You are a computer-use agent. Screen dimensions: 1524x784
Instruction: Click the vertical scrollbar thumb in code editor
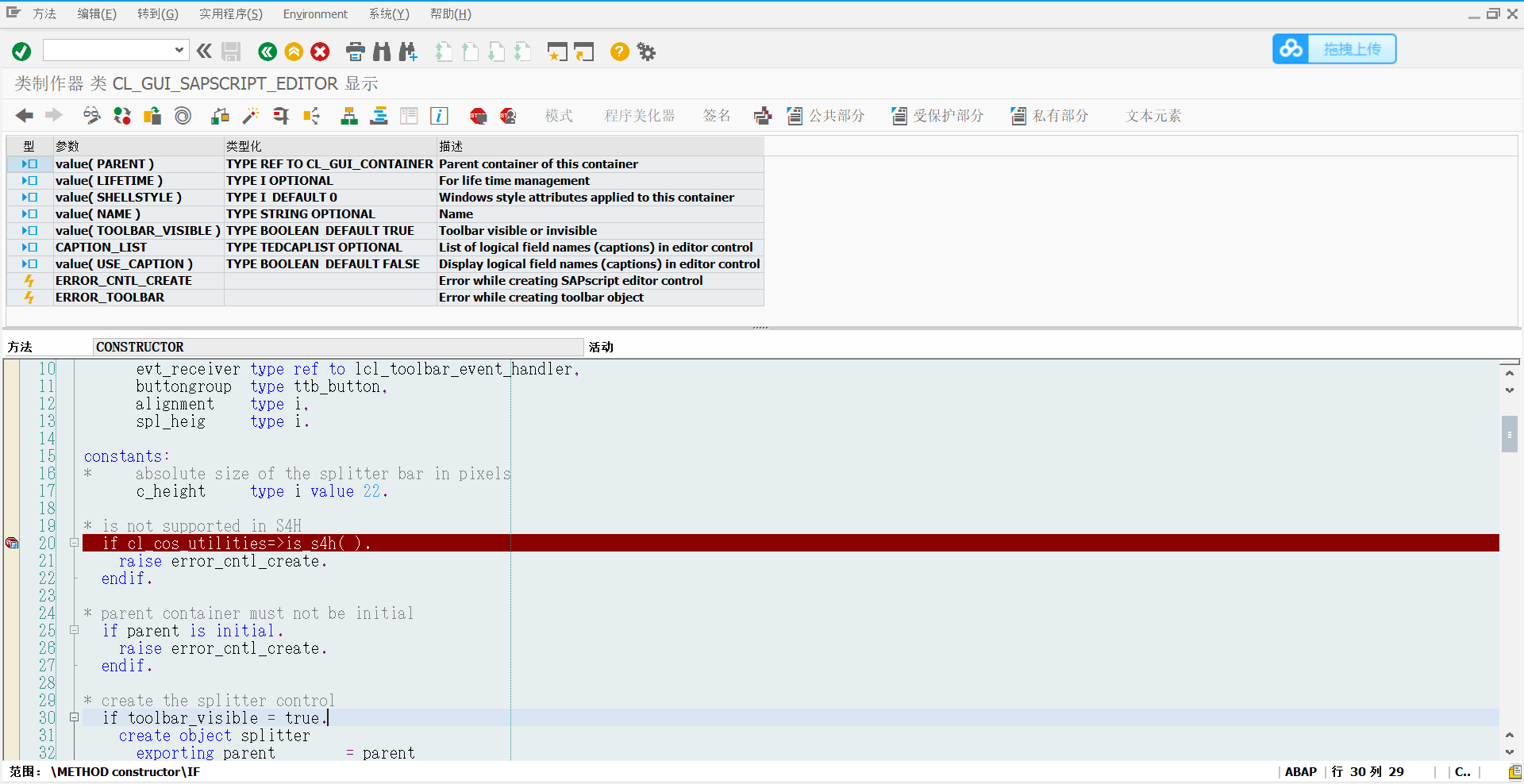[x=1509, y=434]
